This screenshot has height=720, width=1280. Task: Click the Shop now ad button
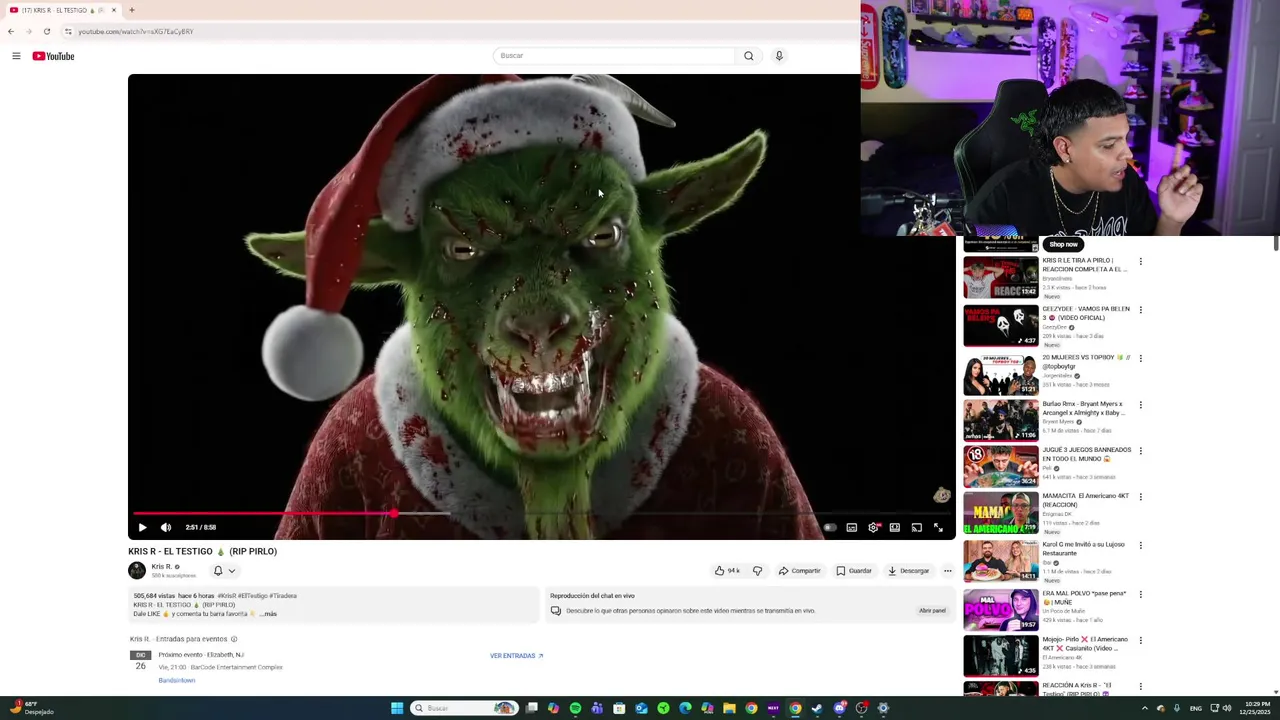pos(1063,244)
